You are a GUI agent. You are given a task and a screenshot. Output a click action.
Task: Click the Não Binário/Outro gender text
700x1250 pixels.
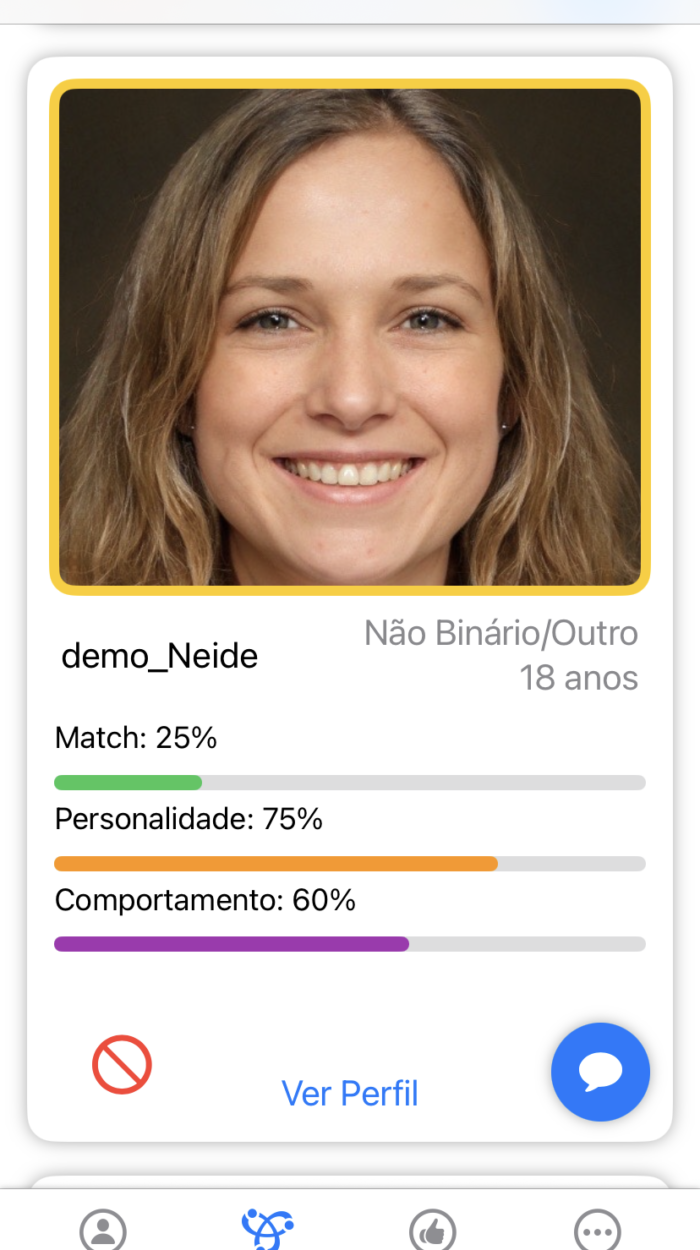pyautogui.click(x=500, y=633)
